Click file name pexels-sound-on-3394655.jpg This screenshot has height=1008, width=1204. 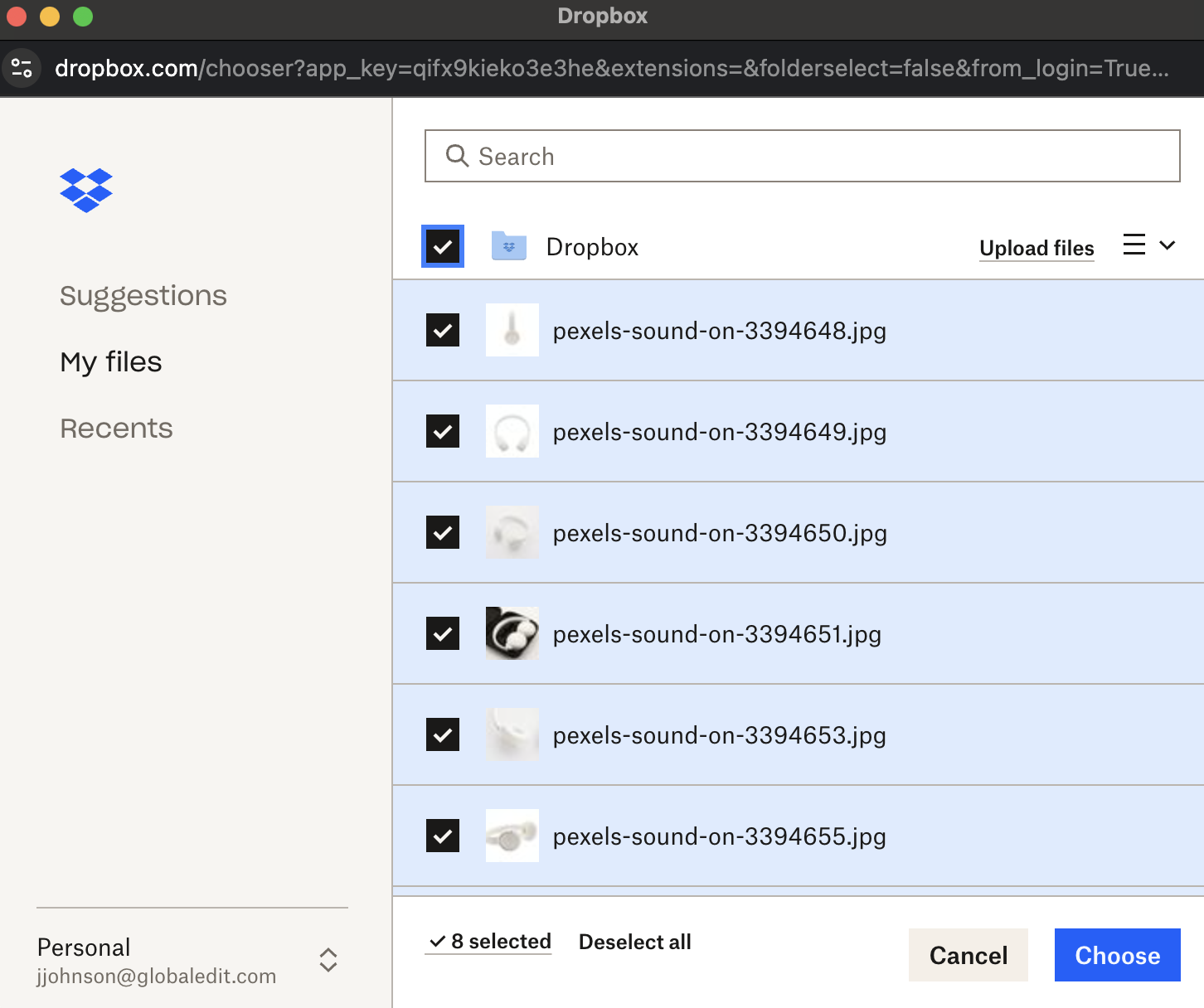click(720, 836)
